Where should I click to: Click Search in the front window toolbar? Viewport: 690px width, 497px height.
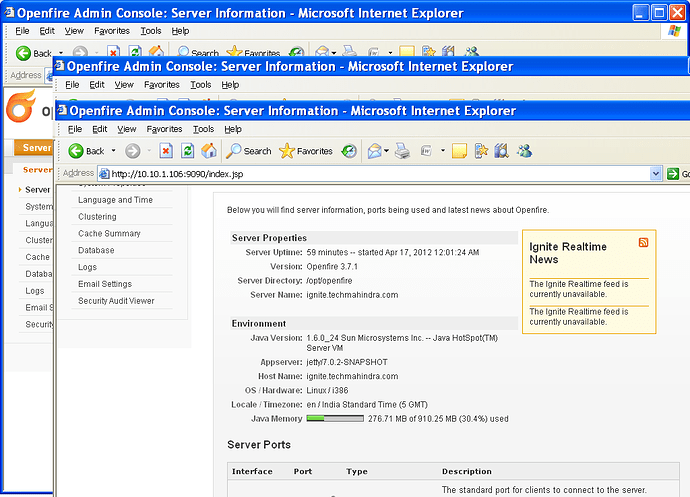pos(249,151)
